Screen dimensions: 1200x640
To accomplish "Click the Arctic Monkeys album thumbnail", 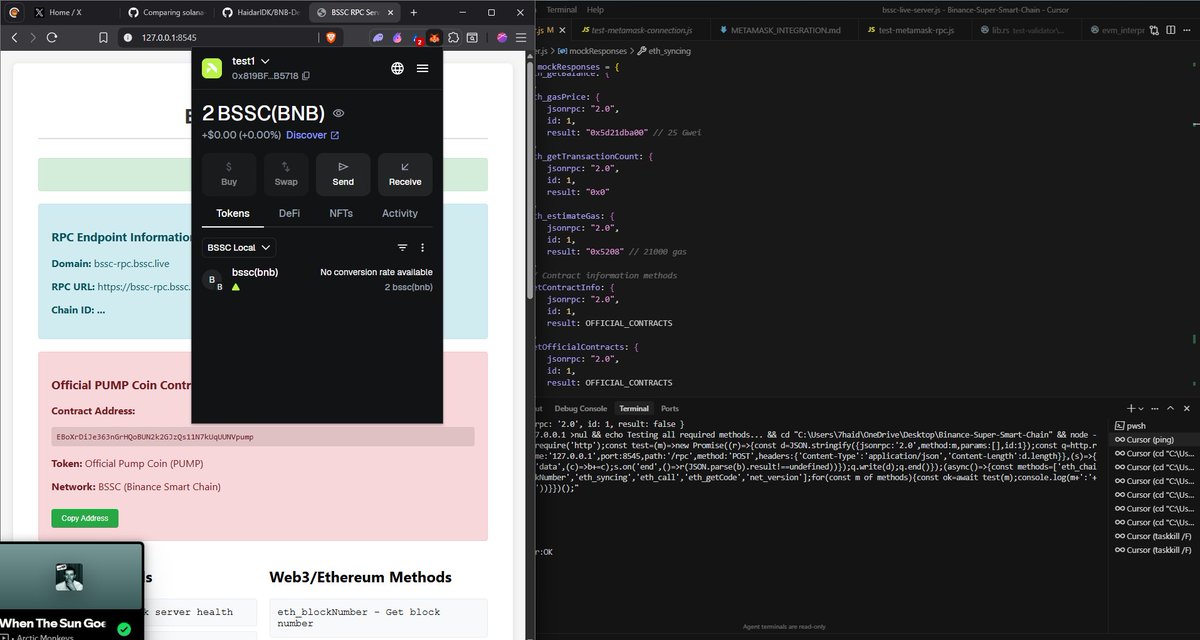I will pyautogui.click(x=69, y=577).
